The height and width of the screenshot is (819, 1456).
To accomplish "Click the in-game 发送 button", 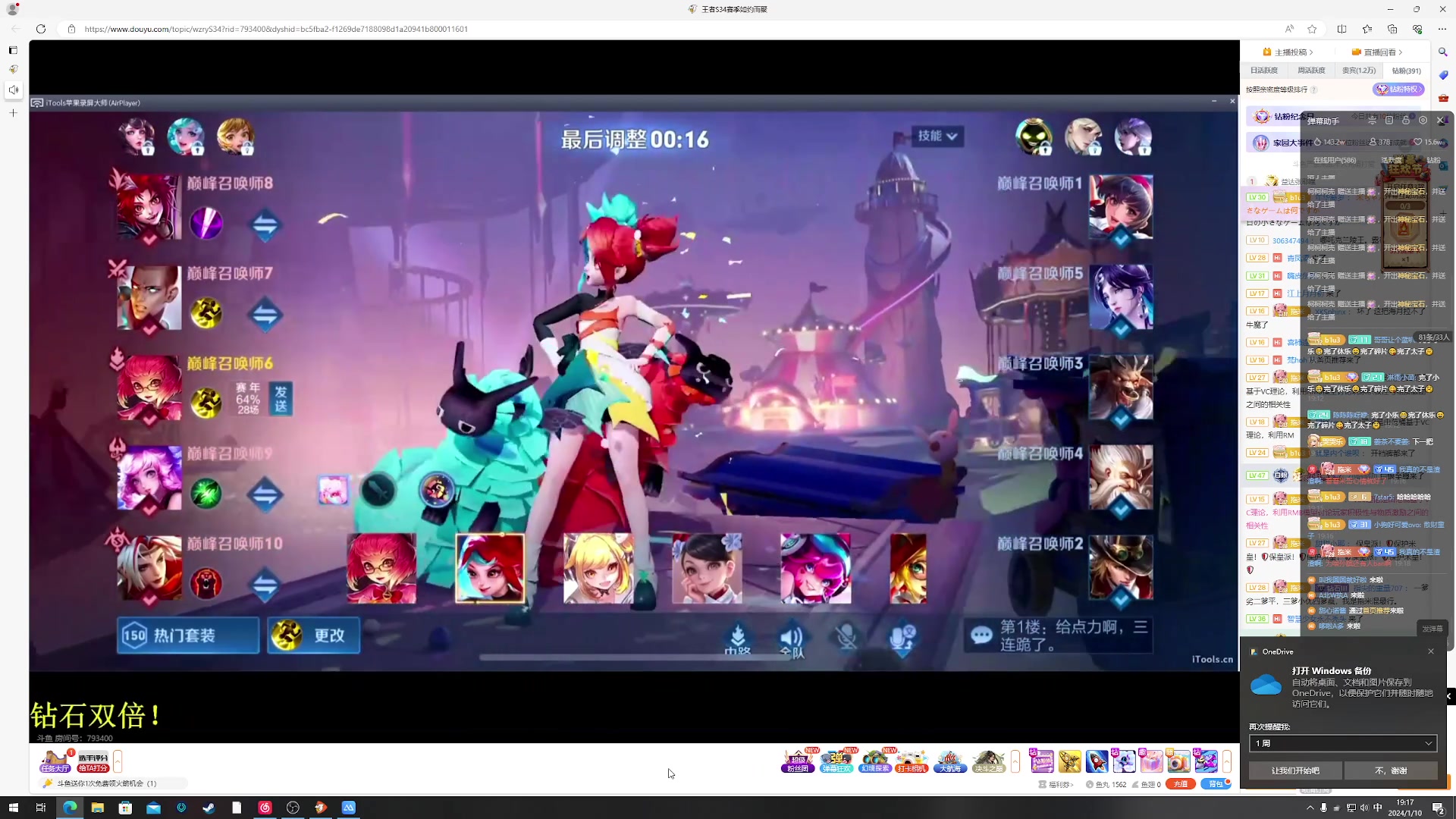I will click(281, 399).
